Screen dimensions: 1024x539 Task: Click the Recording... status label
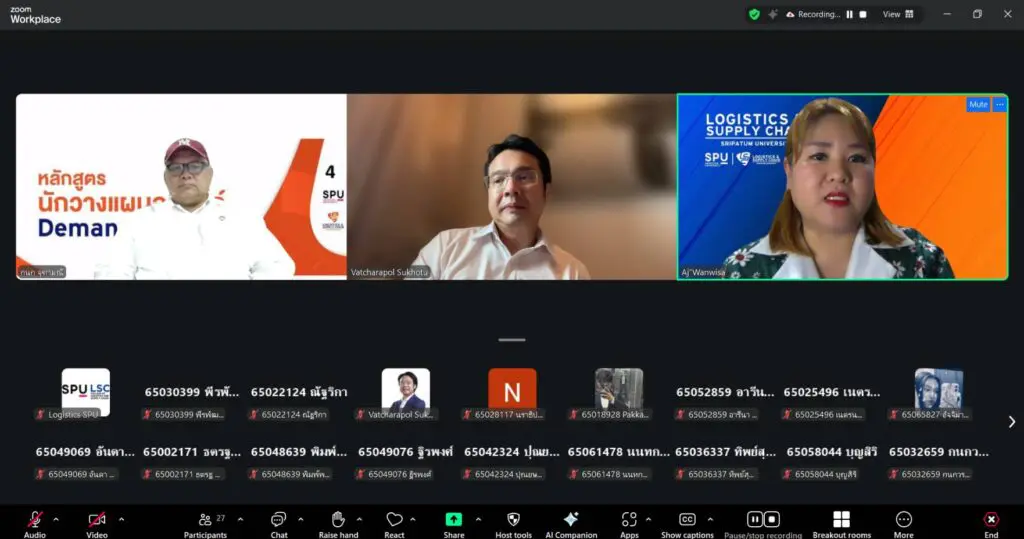819,14
